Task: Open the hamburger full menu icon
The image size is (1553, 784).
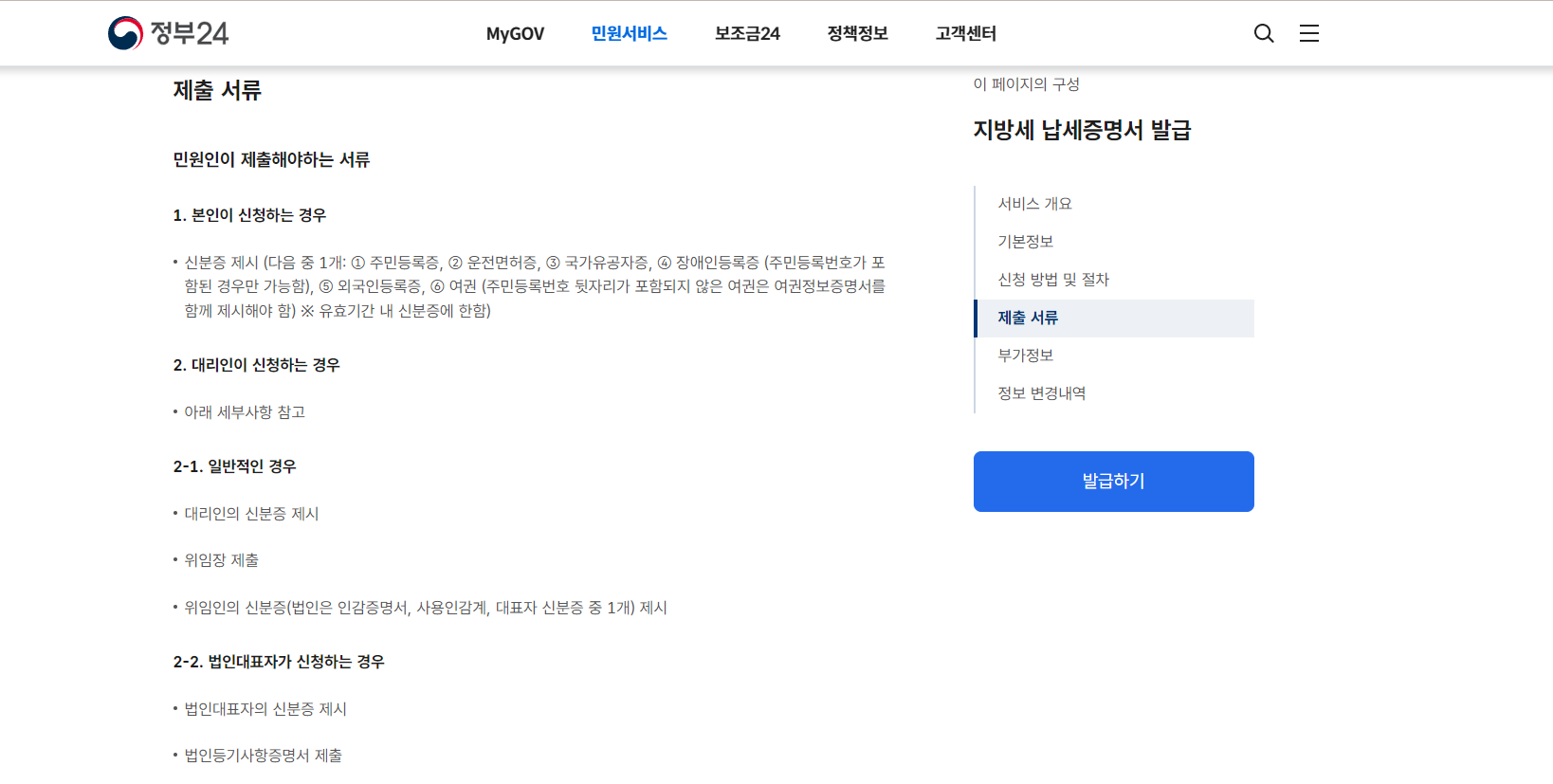Action: (x=1309, y=33)
